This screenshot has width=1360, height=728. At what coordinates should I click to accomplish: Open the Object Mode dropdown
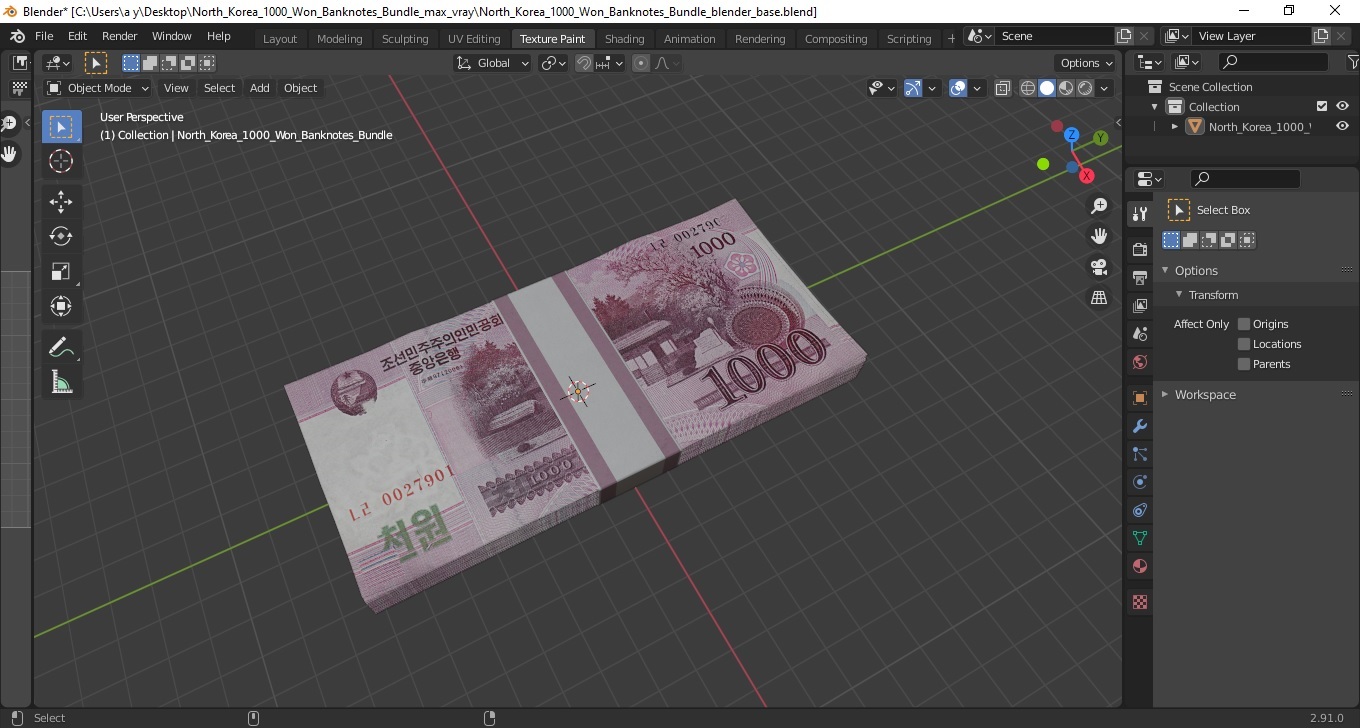98,88
